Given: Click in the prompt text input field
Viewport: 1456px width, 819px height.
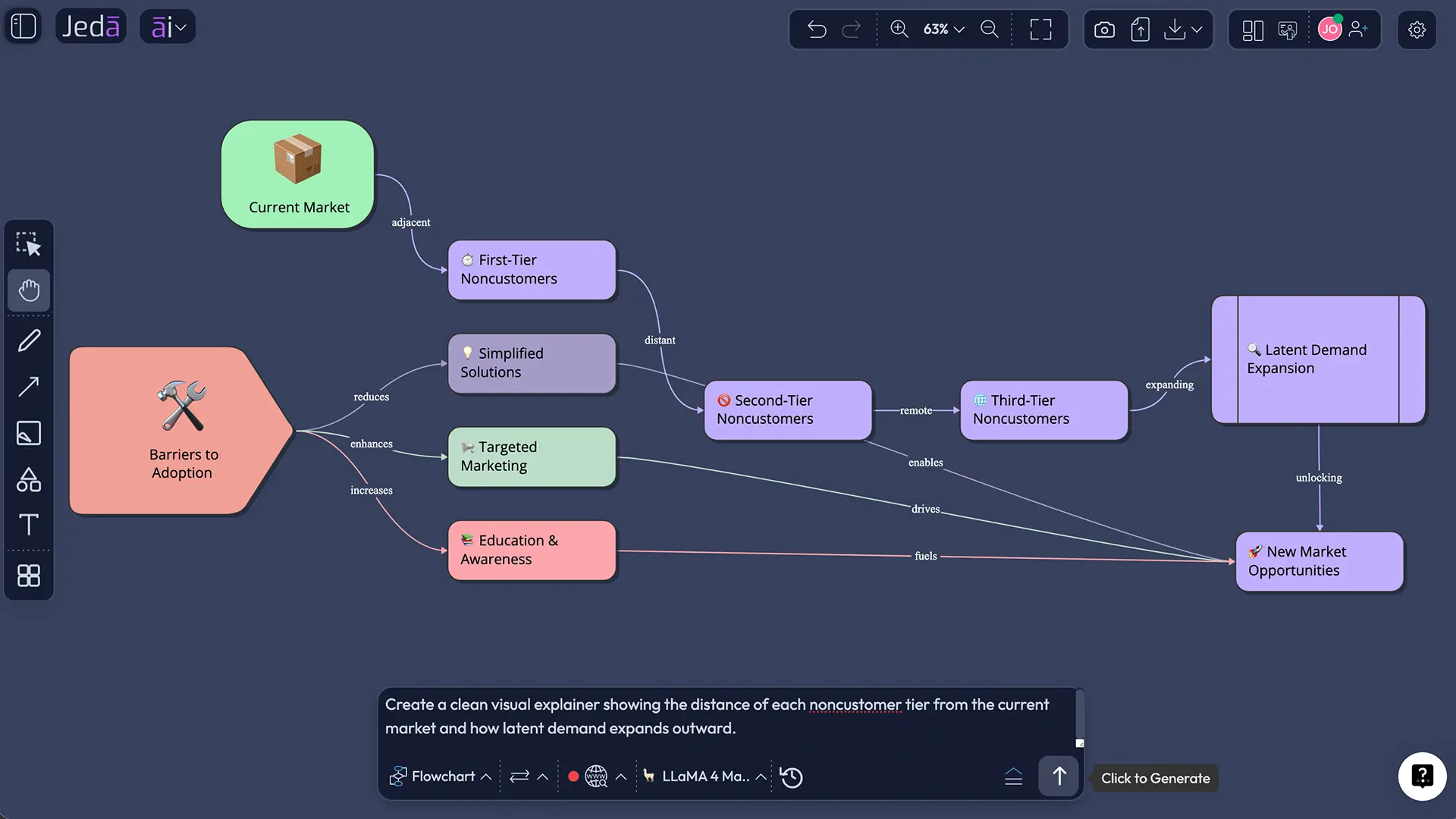Looking at the screenshot, I should pyautogui.click(x=728, y=717).
